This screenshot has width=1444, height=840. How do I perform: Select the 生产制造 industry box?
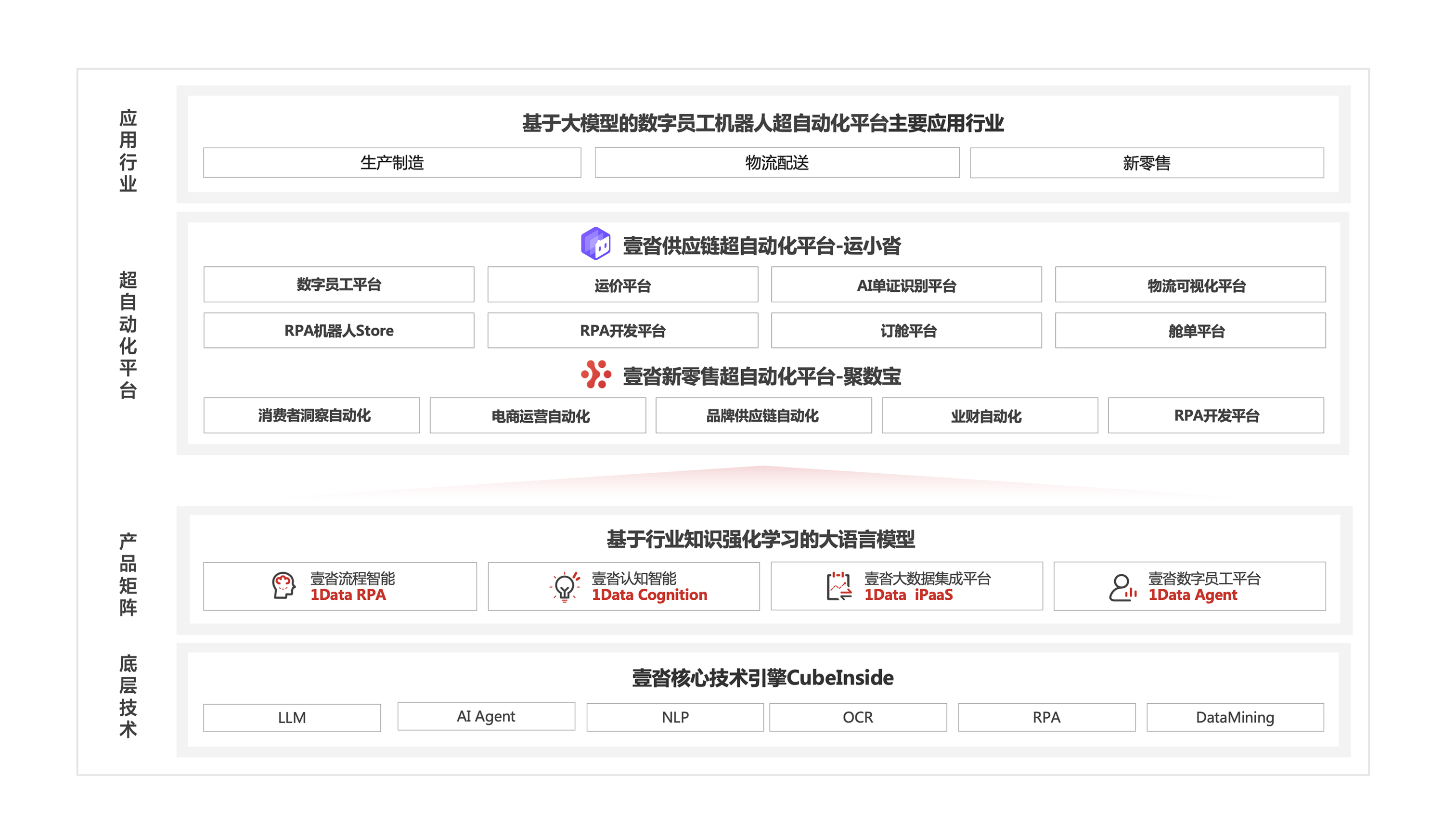[392, 163]
